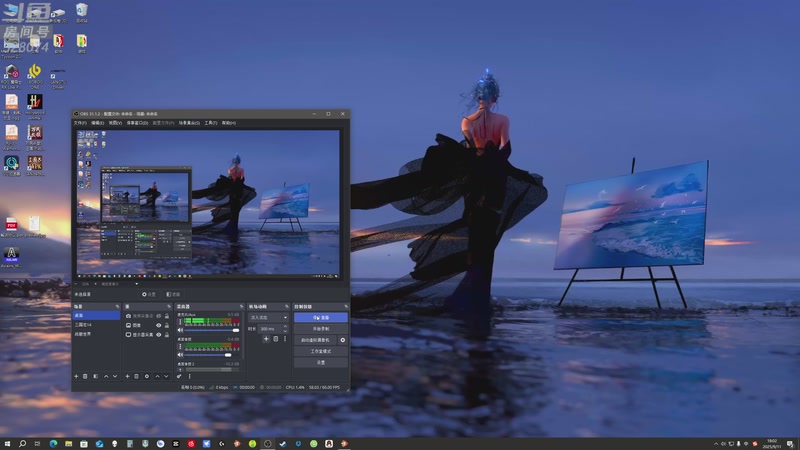Select the highlighted 桌面 scene in Scenes list
The height and width of the screenshot is (450, 800).
(96, 315)
